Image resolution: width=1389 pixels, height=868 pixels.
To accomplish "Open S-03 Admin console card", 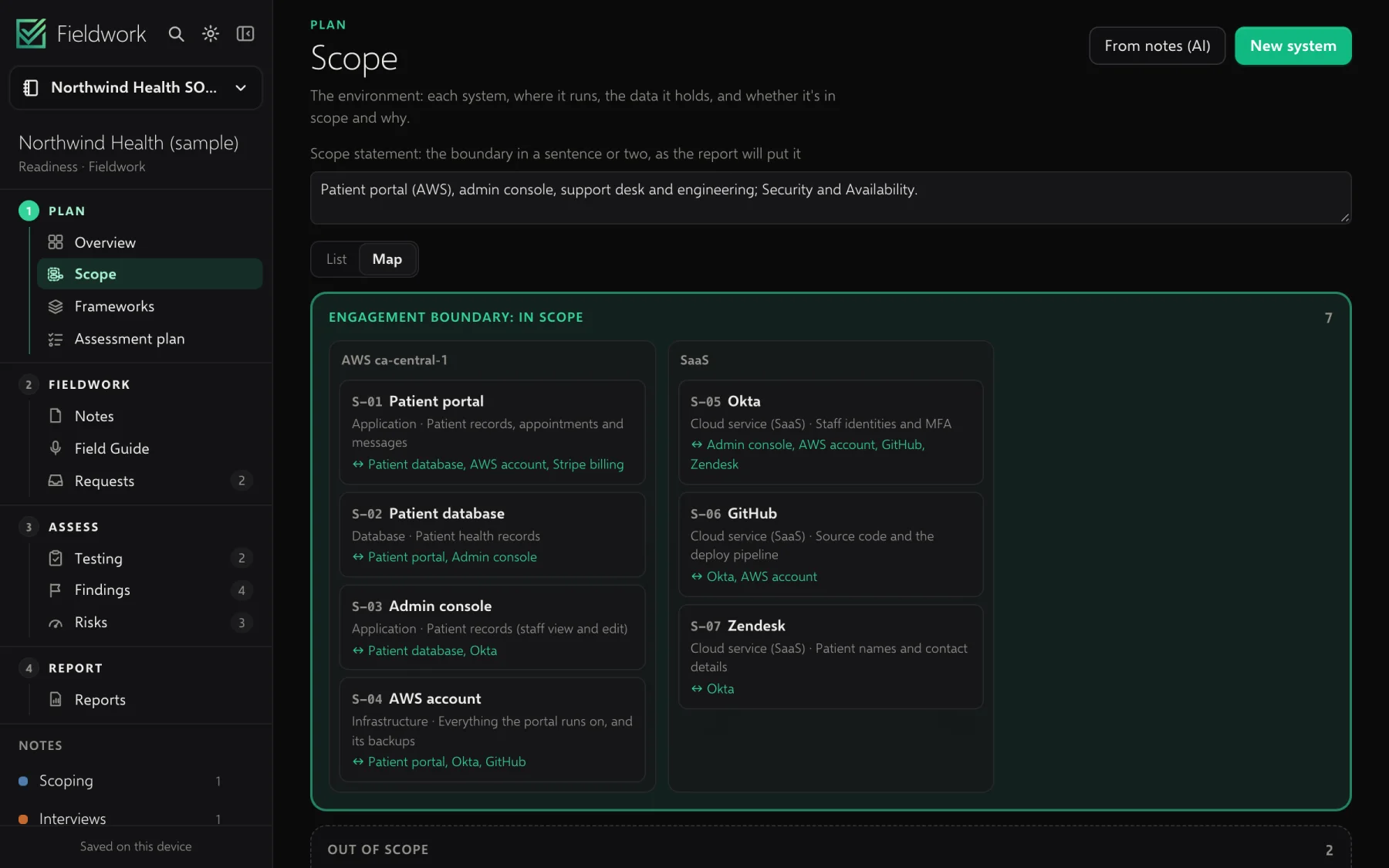I will 492,627.
